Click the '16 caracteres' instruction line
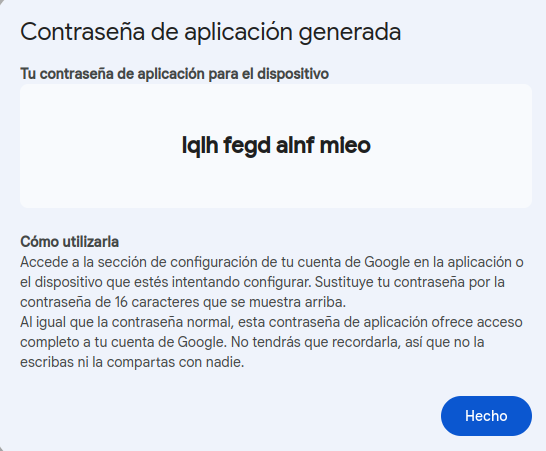 [x=183, y=302]
